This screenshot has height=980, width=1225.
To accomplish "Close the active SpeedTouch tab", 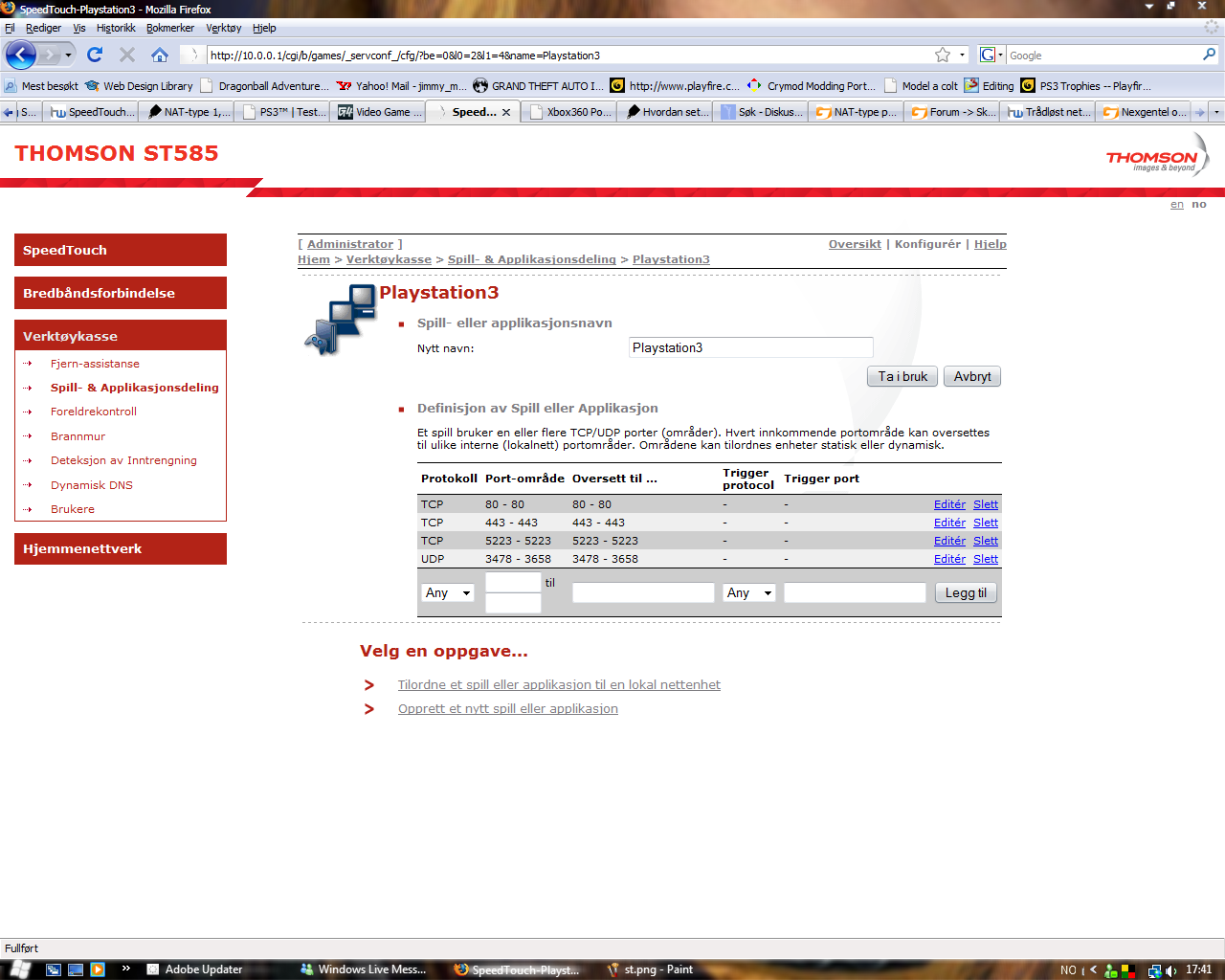I will pyautogui.click(x=506, y=113).
